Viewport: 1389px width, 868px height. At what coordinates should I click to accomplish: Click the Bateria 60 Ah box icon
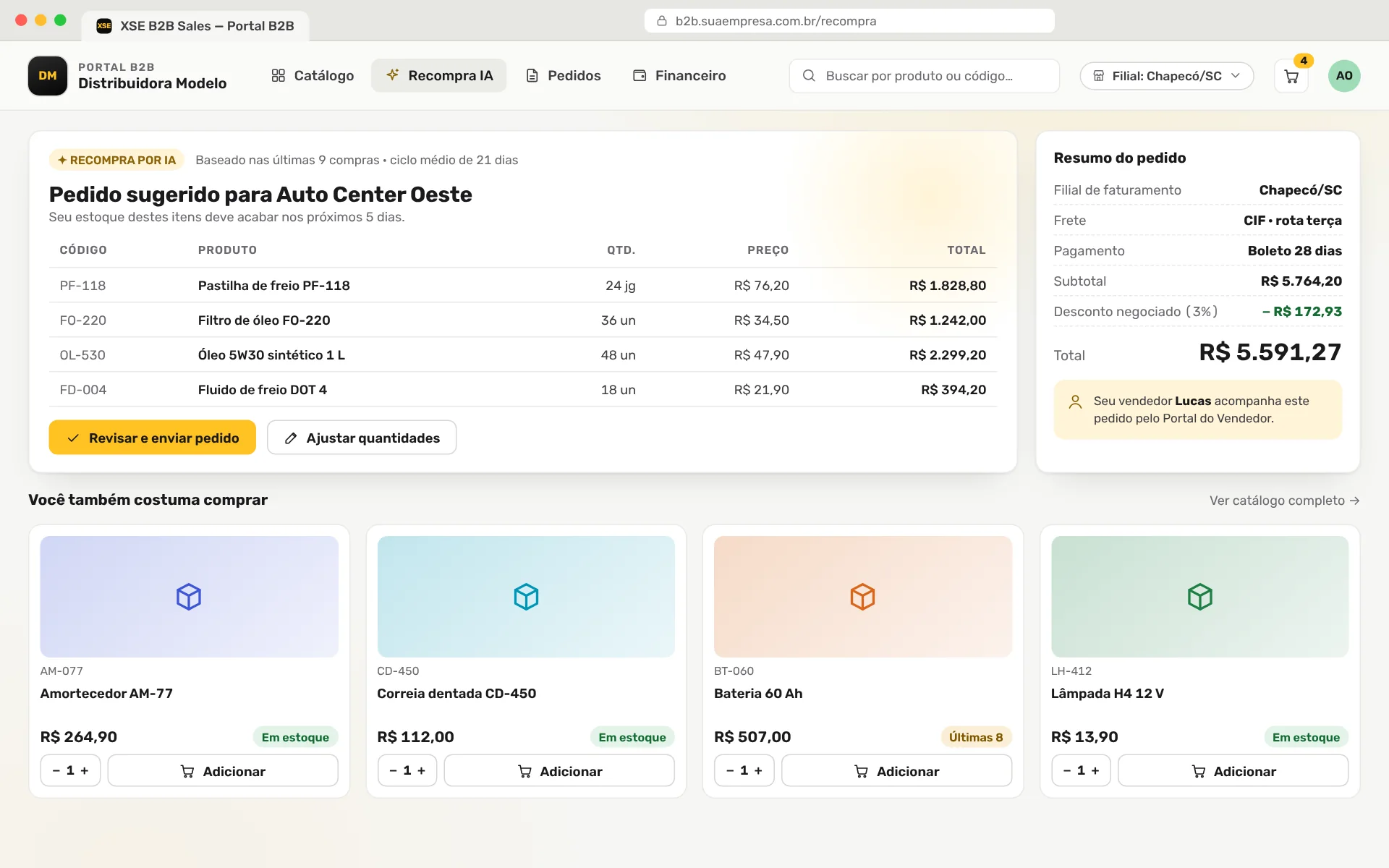tap(862, 597)
